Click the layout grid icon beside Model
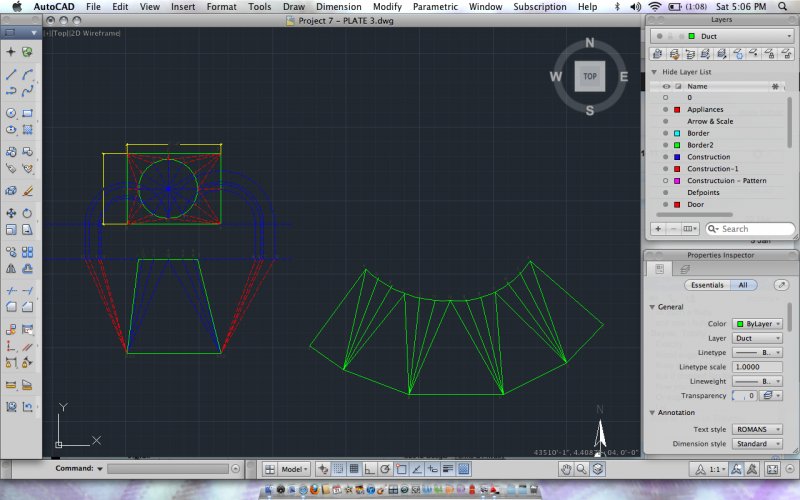This screenshot has width=800, height=500. pos(270,469)
